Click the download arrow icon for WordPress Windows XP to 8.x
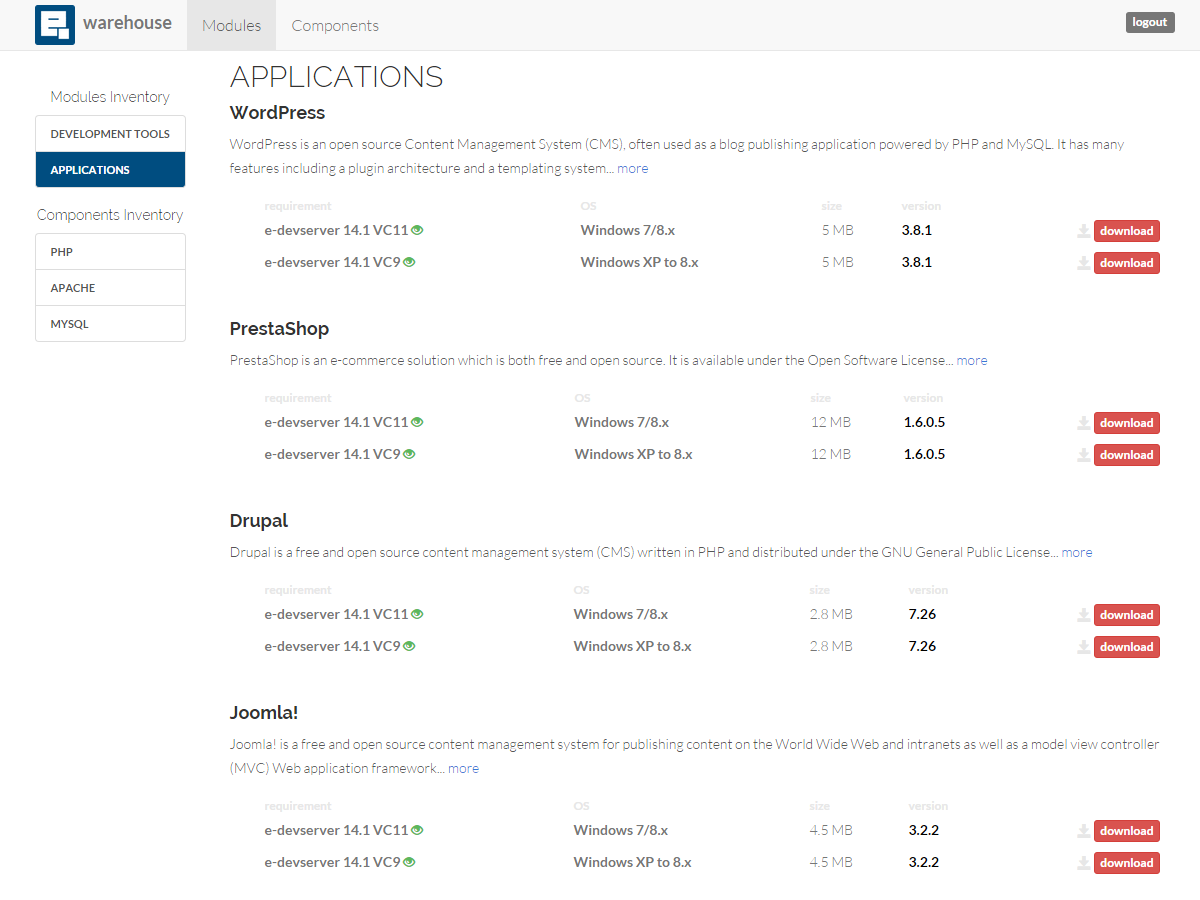The height and width of the screenshot is (900, 1200). tap(1083, 262)
